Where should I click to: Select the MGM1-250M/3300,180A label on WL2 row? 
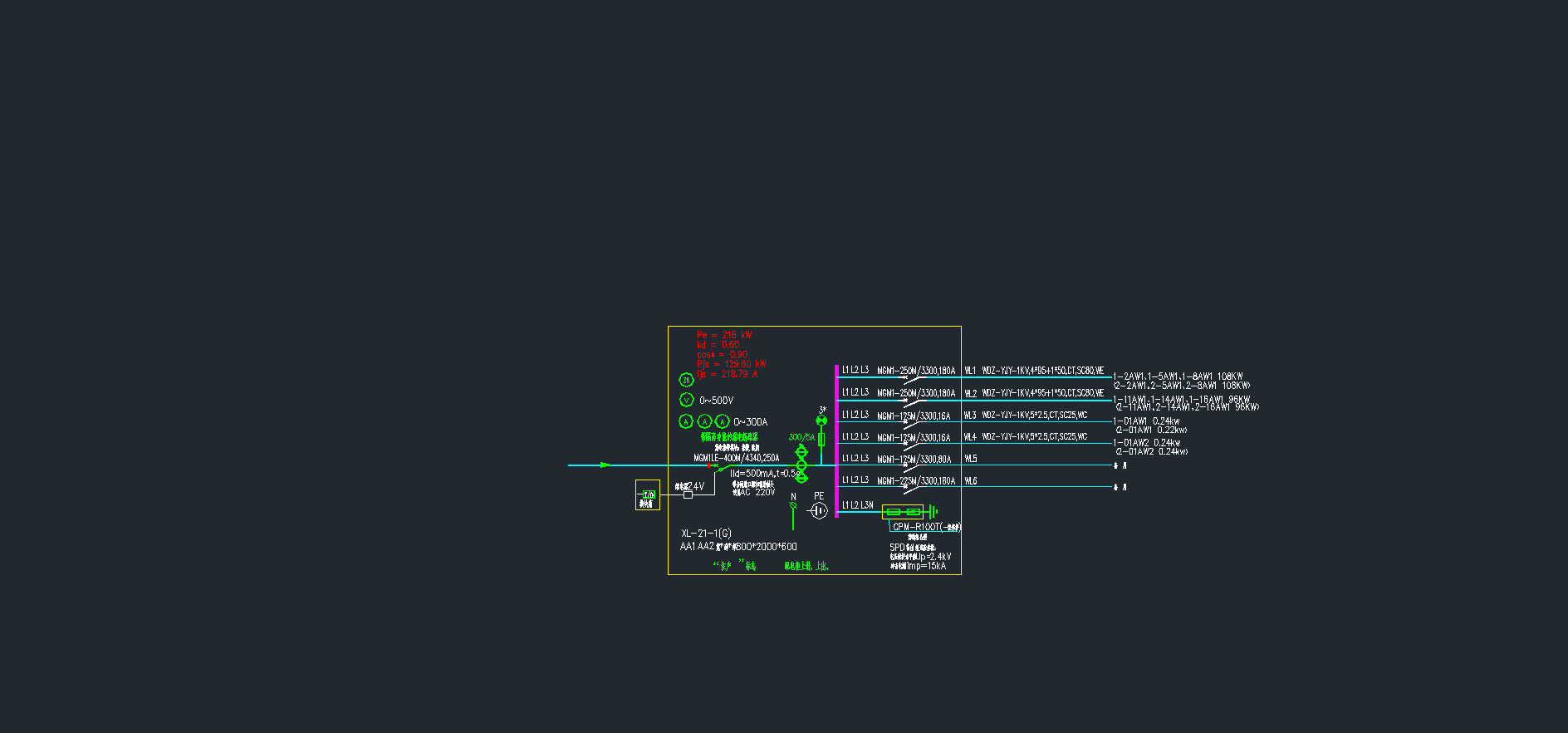point(916,393)
